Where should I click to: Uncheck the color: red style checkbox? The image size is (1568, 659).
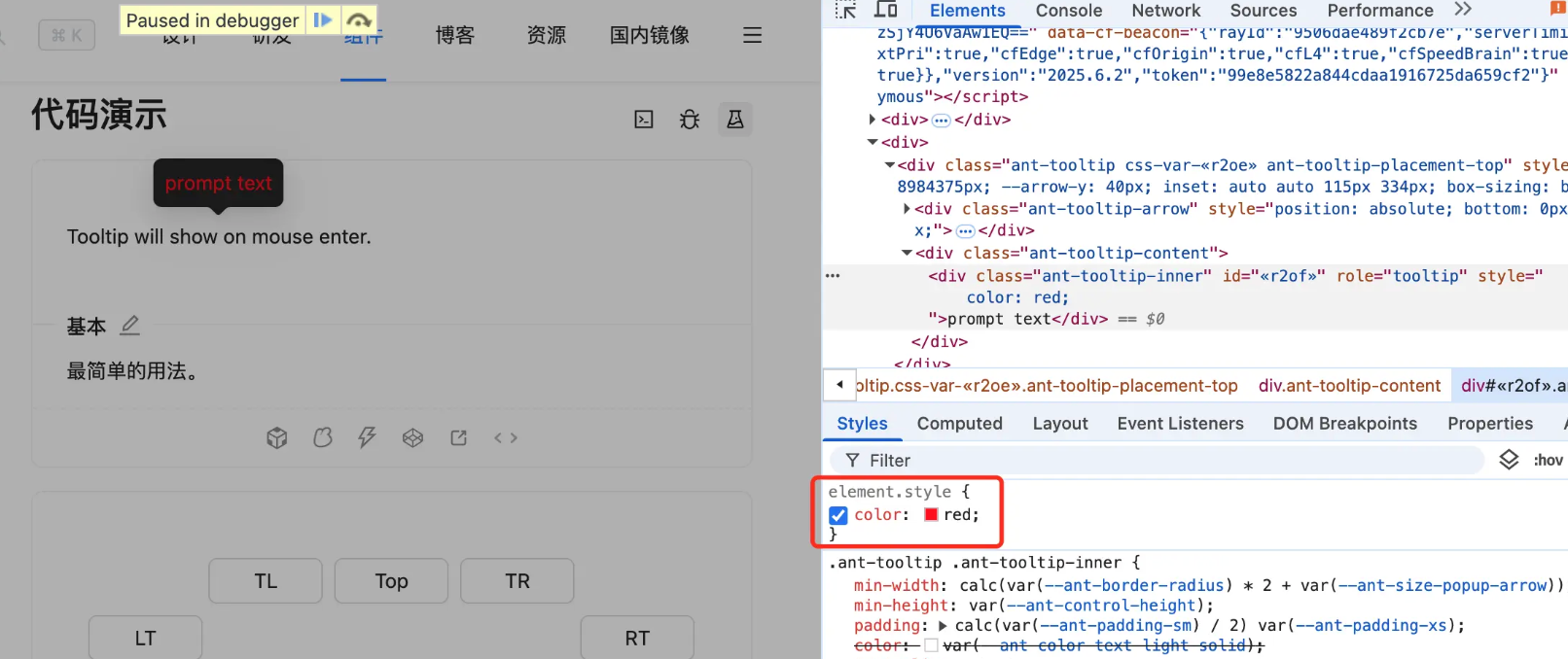point(838,515)
